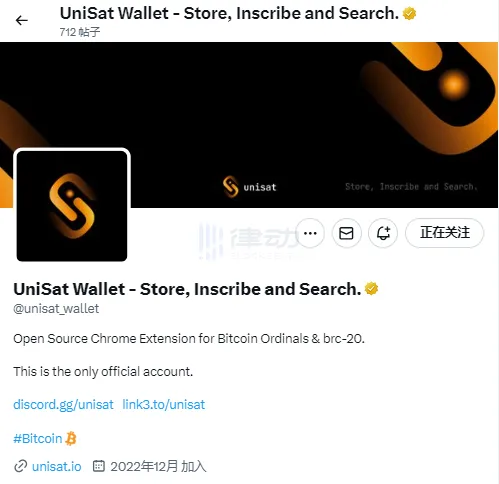Go back using the left arrow
The image size is (499, 484).
(22, 21)
